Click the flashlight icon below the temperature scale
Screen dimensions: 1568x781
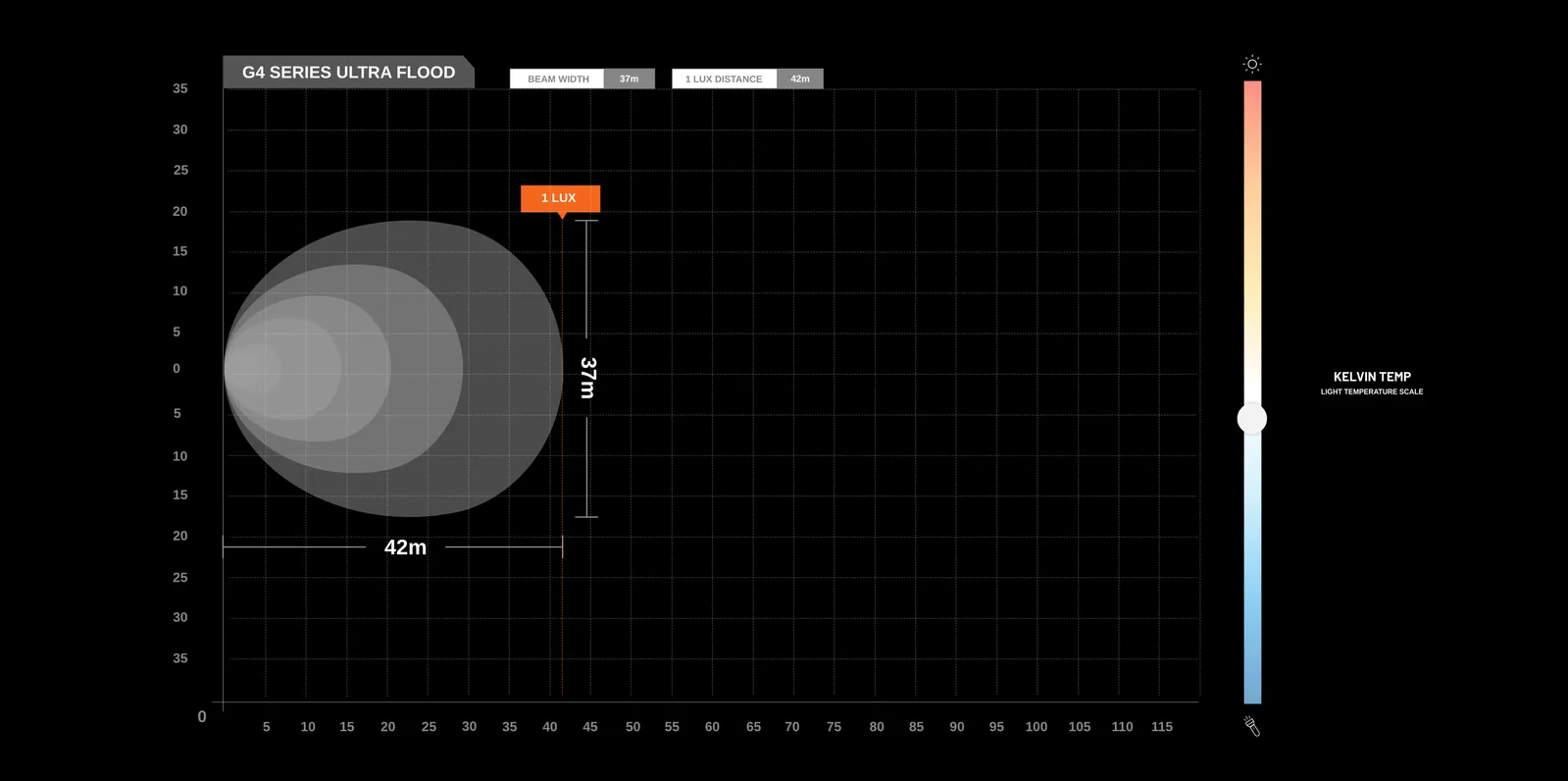pos(1251,726)
